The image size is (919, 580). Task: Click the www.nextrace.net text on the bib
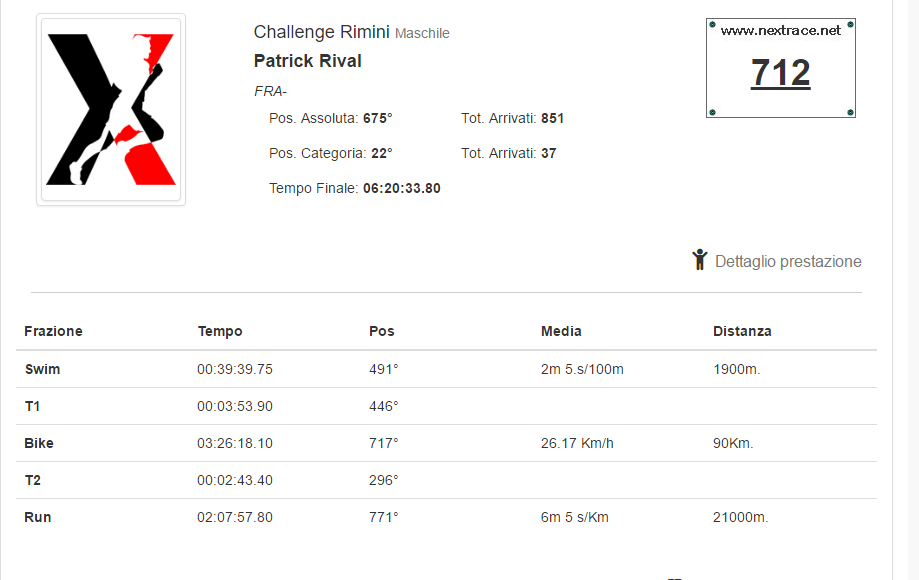781,30
